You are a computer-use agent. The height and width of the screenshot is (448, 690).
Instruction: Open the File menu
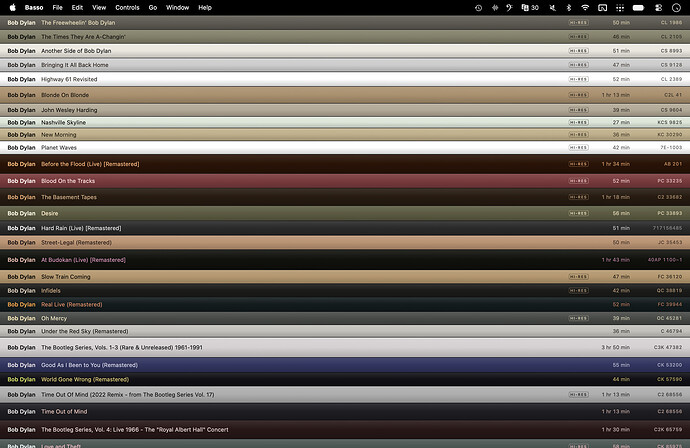[57, 7]
